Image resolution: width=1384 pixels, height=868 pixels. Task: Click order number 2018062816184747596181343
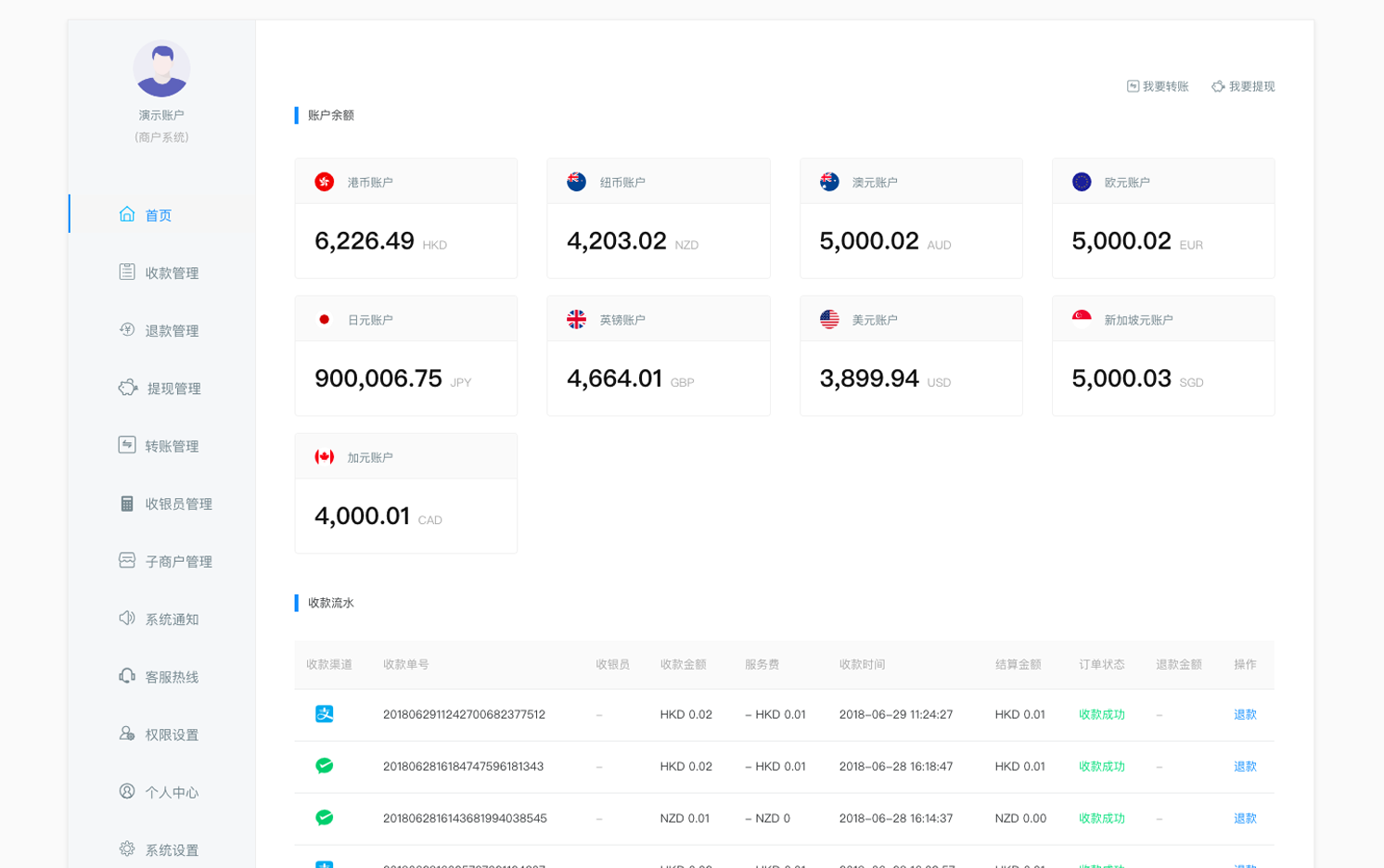click(463, 766)
